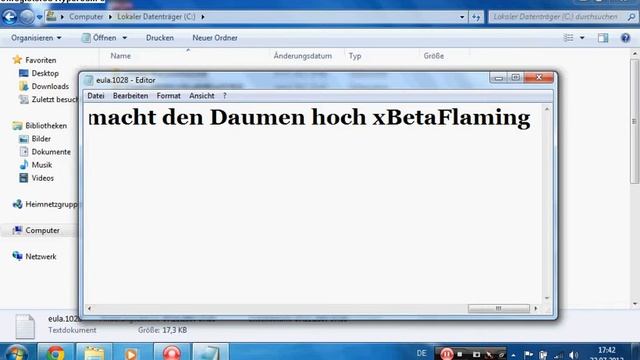Screen dimensions: 640x360
Task: Sort by Typ column header
Action: click(x=355, y=56)
